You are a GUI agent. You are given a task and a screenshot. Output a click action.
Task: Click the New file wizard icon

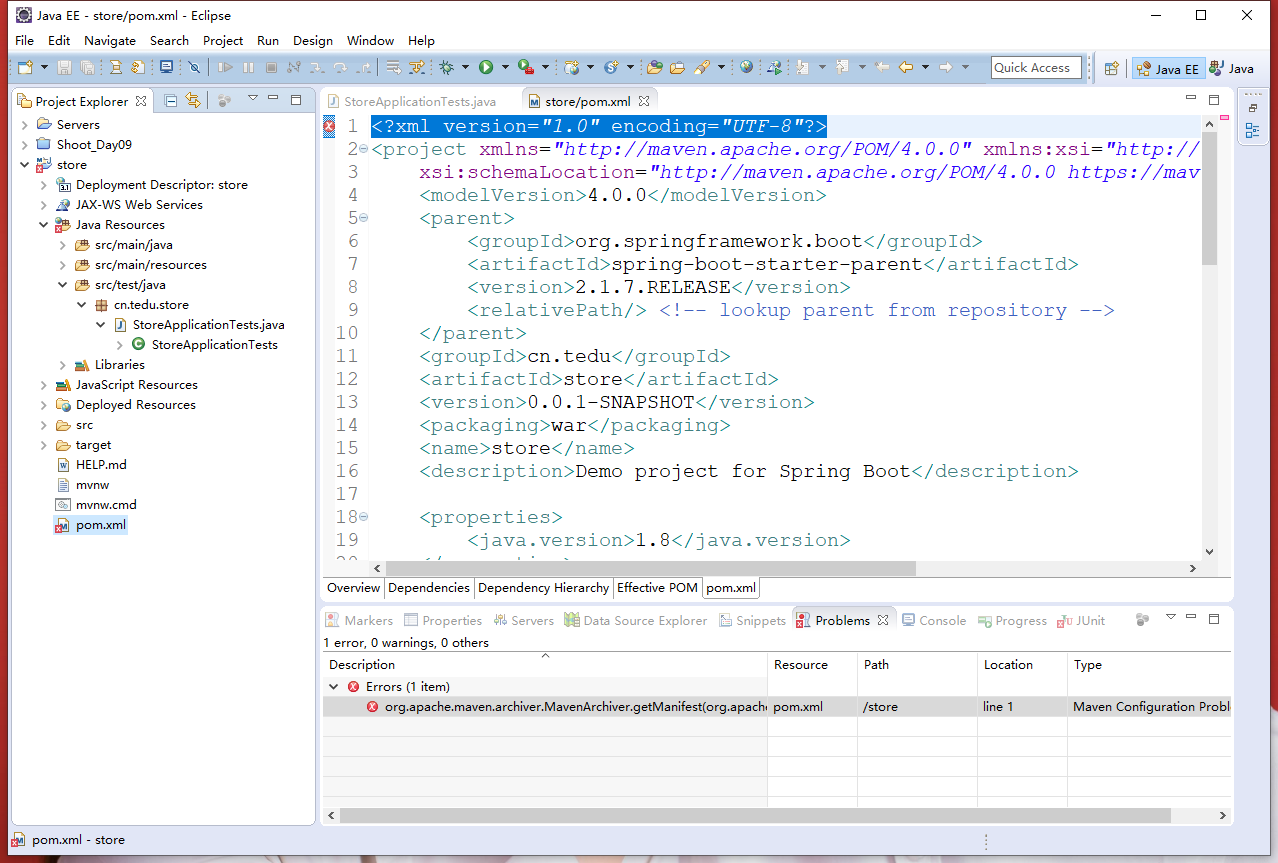25,67
